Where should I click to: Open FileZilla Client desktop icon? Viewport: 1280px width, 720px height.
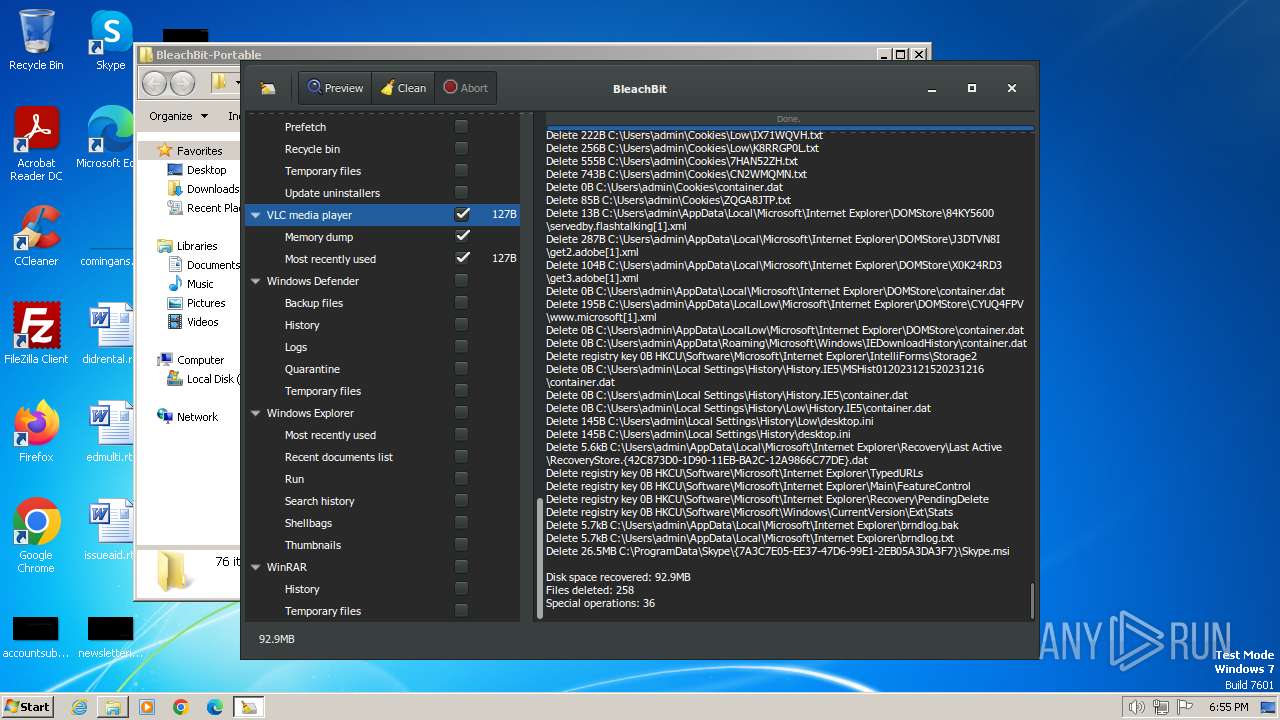coord(36,334)
